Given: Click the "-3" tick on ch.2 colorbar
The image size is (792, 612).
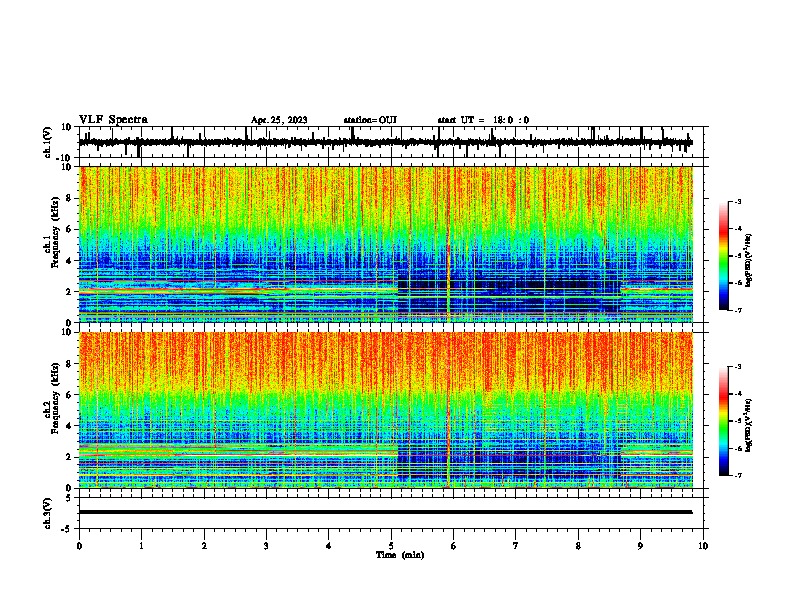Looking at the screenshot, I should (737, 367).
